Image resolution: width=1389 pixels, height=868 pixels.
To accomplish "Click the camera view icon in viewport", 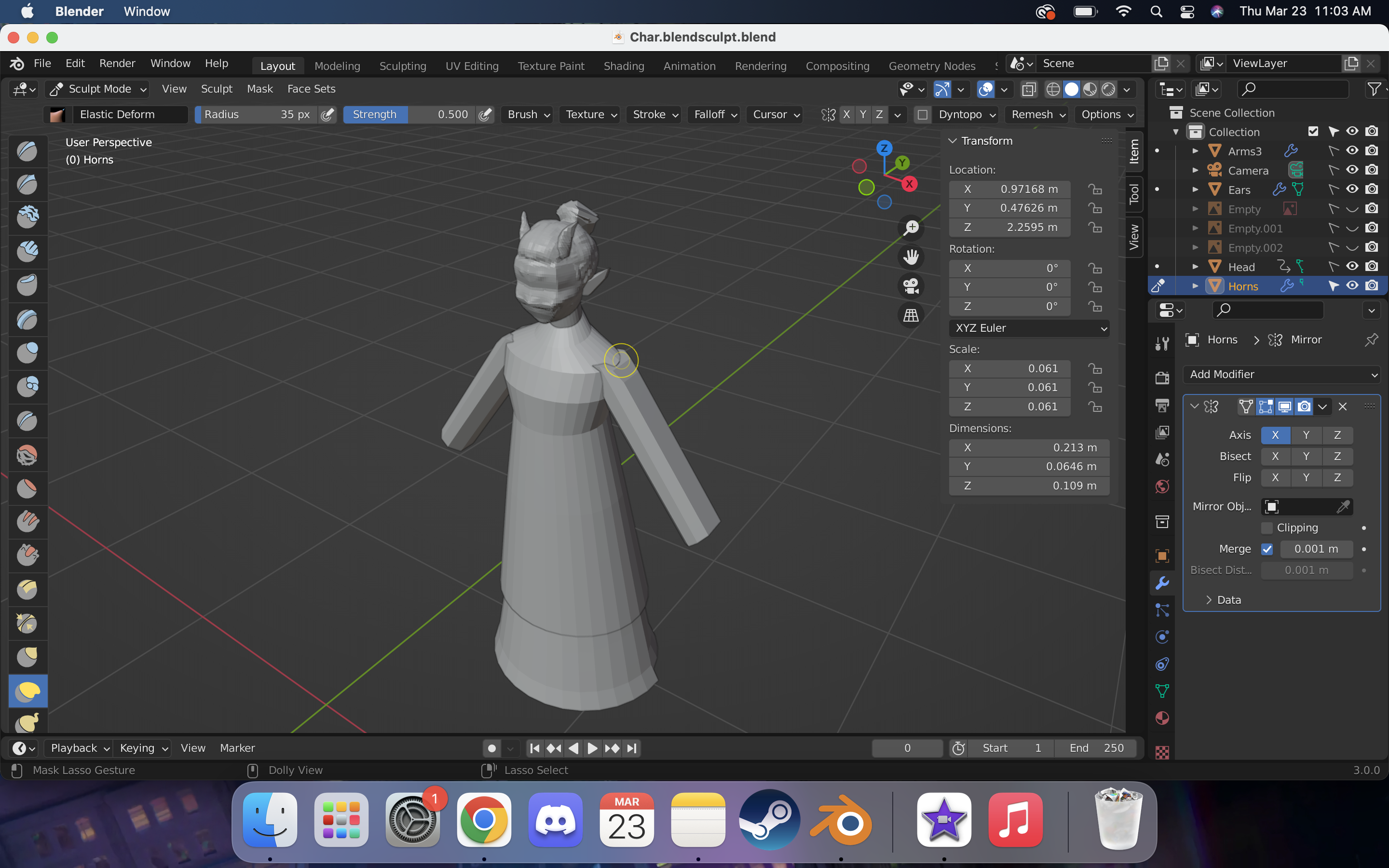I will tap(911, 285).
